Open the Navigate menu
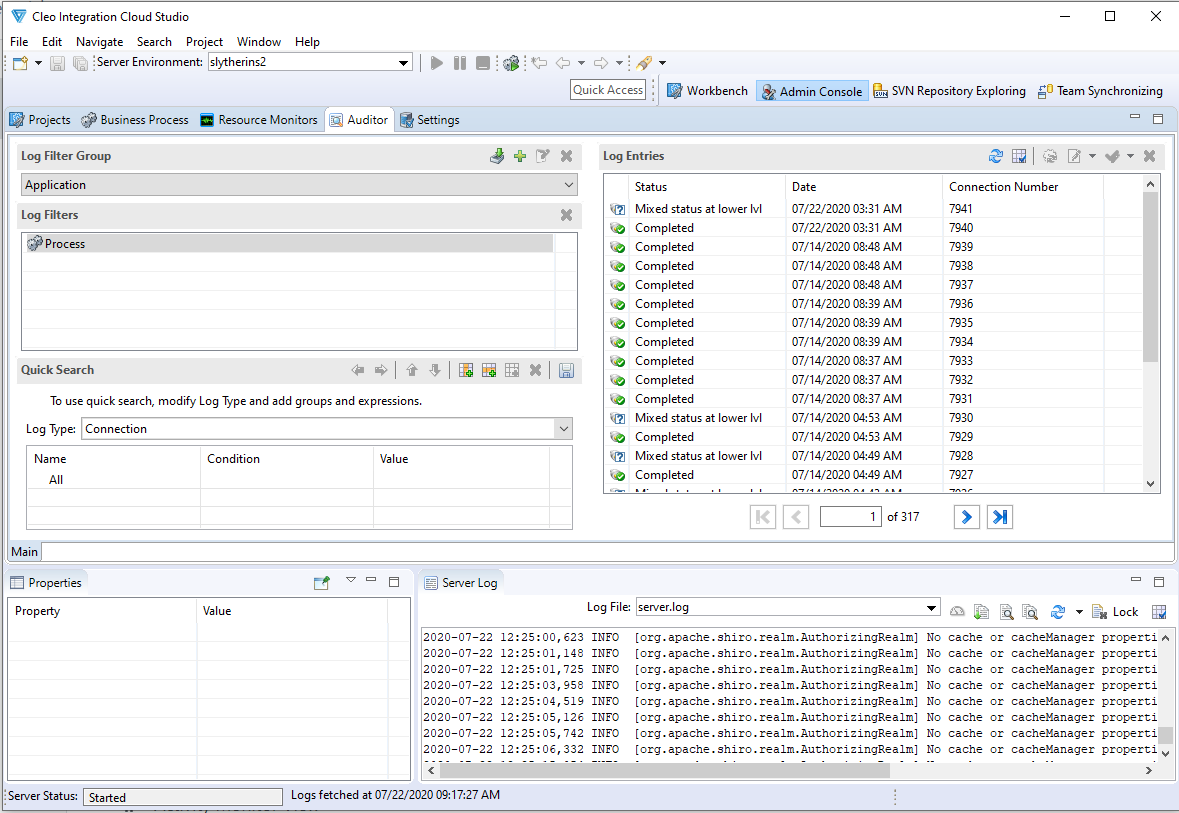The width and height of the screenshot is (1179, 813). click(x=99, y=42)
